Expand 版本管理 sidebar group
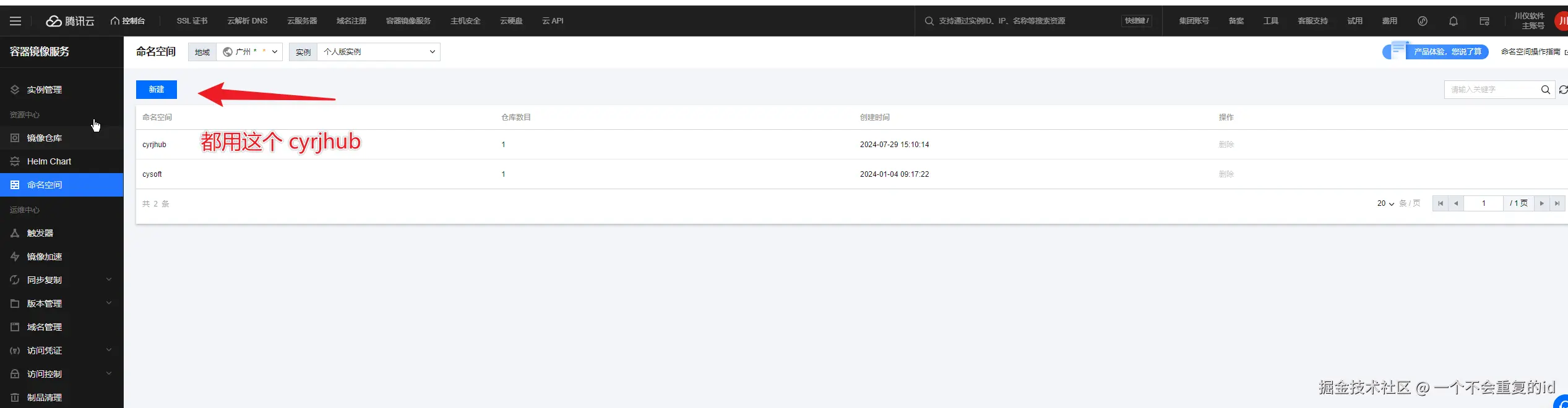The width and height of the screenshot is (1568, 408). click(x=62, y=304)
